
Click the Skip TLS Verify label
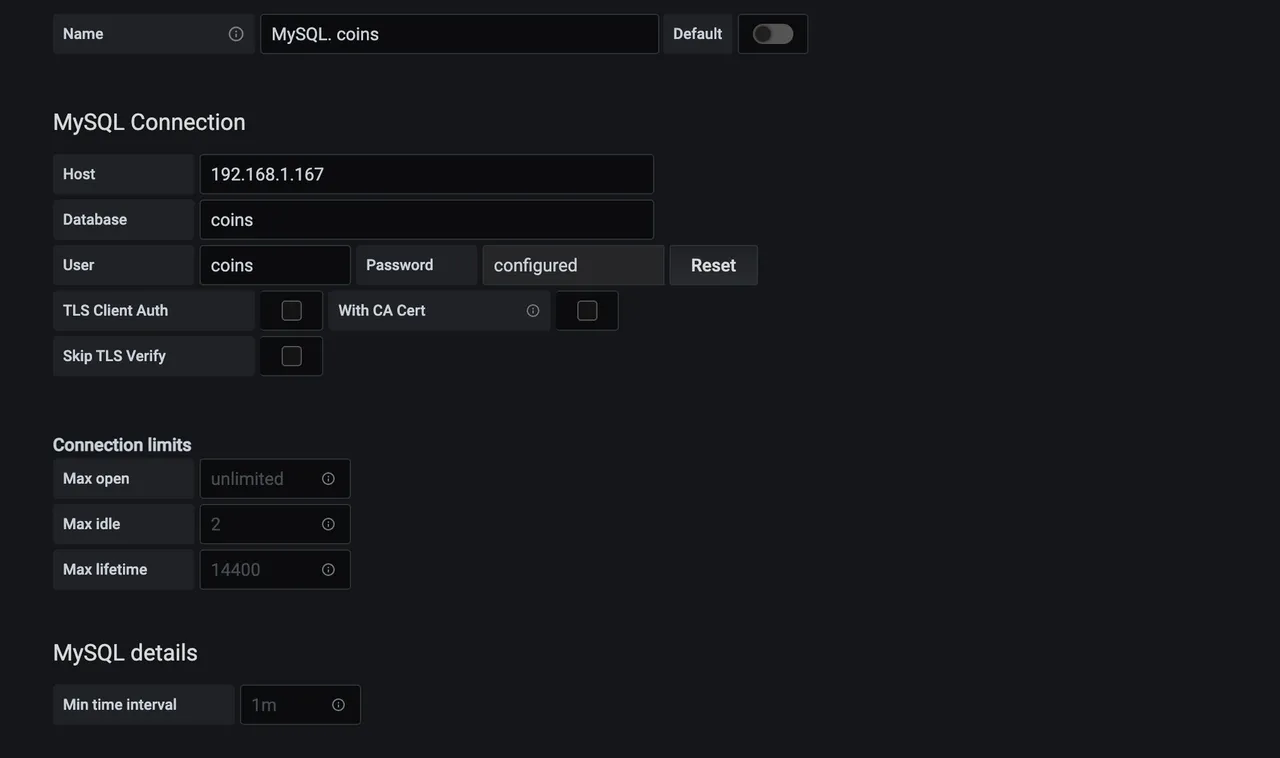click(x=114, y=356)
